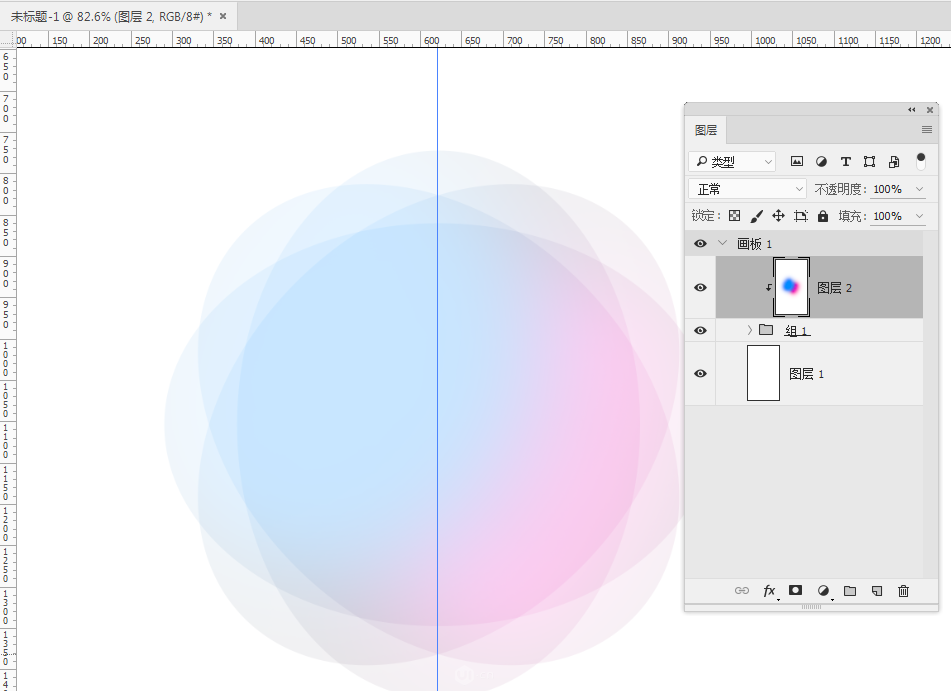
Task: Open the opacity 不透明度 dropdown arrow
Action: [920, 189]
